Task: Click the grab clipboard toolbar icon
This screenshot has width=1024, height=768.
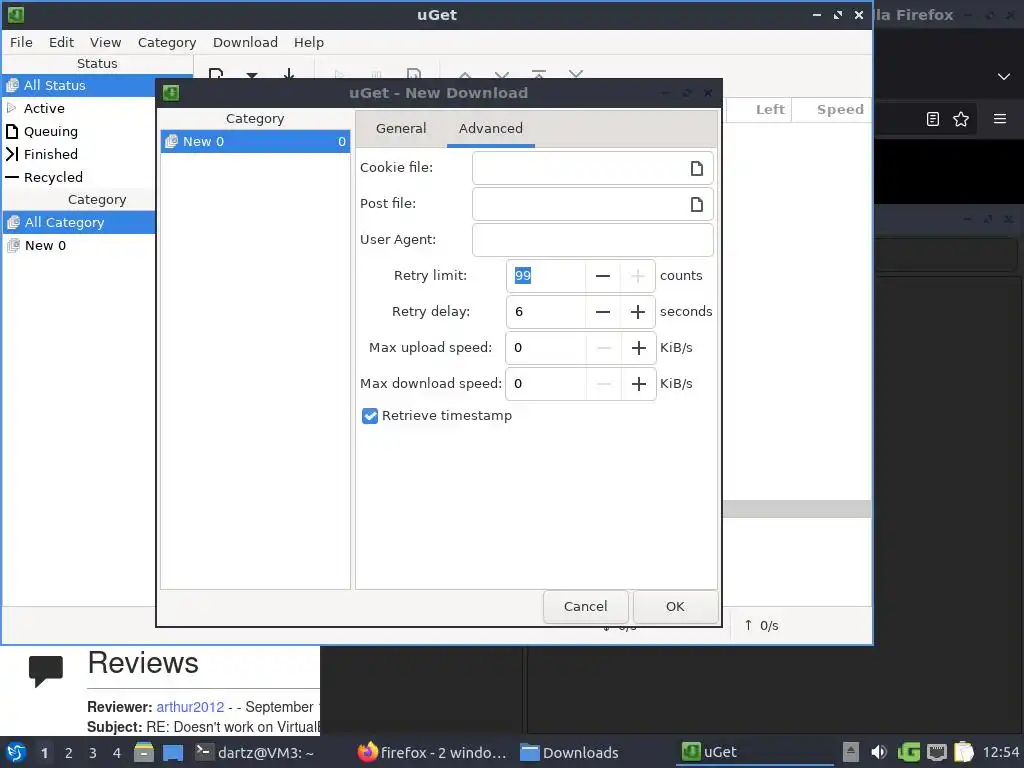Action: click(x=289, y=74)
